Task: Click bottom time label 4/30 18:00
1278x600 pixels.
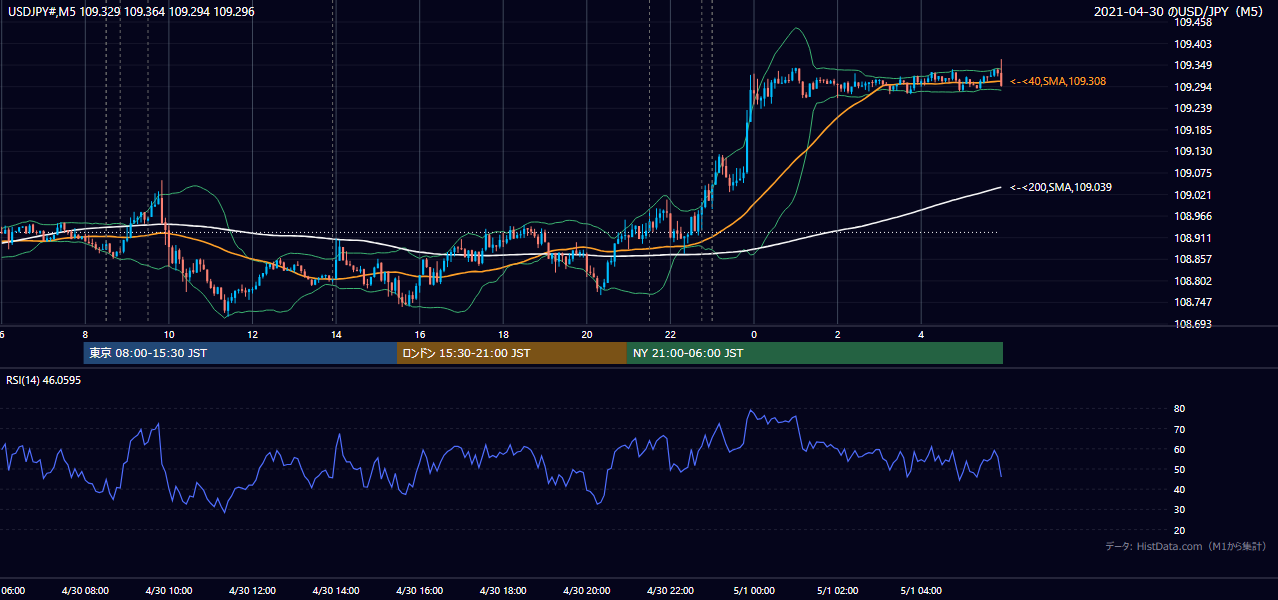Action: [x=503, y=591]
